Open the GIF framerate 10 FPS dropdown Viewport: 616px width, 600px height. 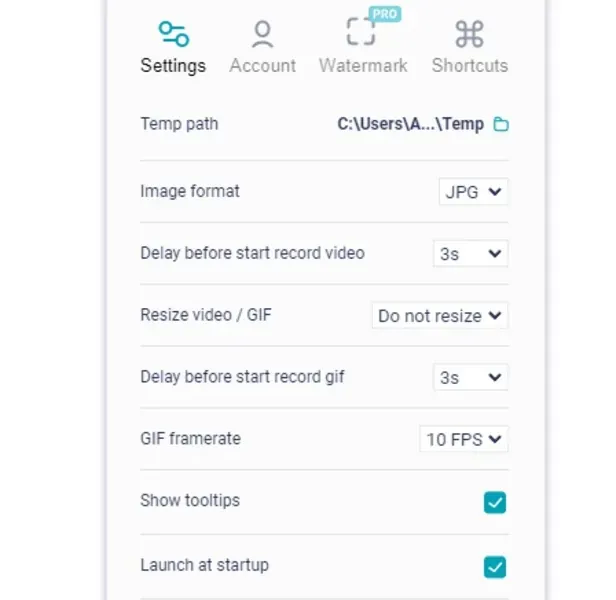coord(464,440)
